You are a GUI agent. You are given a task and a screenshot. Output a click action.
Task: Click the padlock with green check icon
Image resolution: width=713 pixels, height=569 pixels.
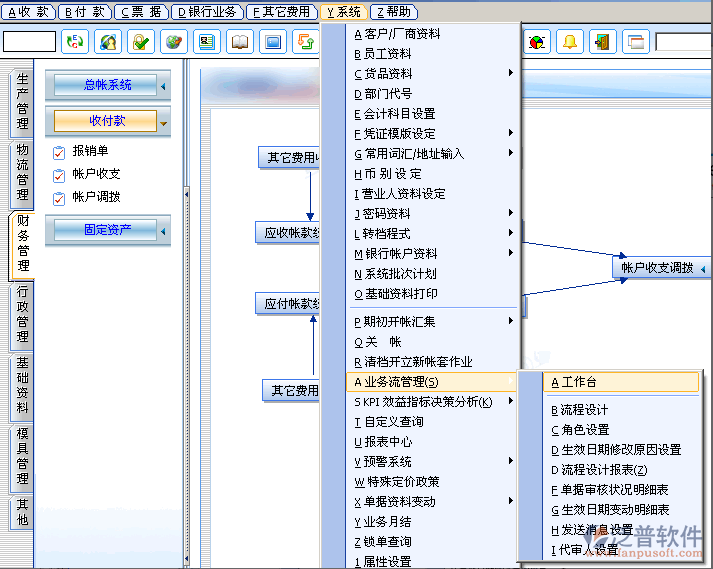[141, 42]
